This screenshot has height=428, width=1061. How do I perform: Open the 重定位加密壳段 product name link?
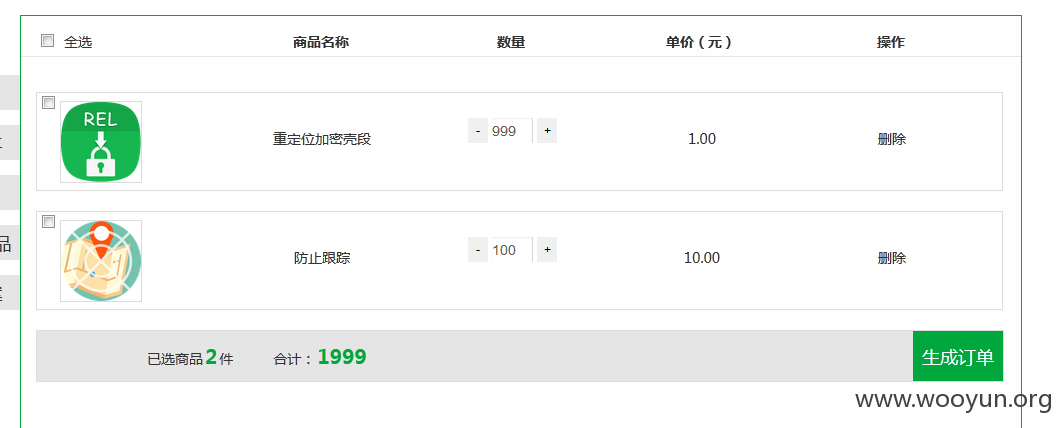(x=322, y=139)
